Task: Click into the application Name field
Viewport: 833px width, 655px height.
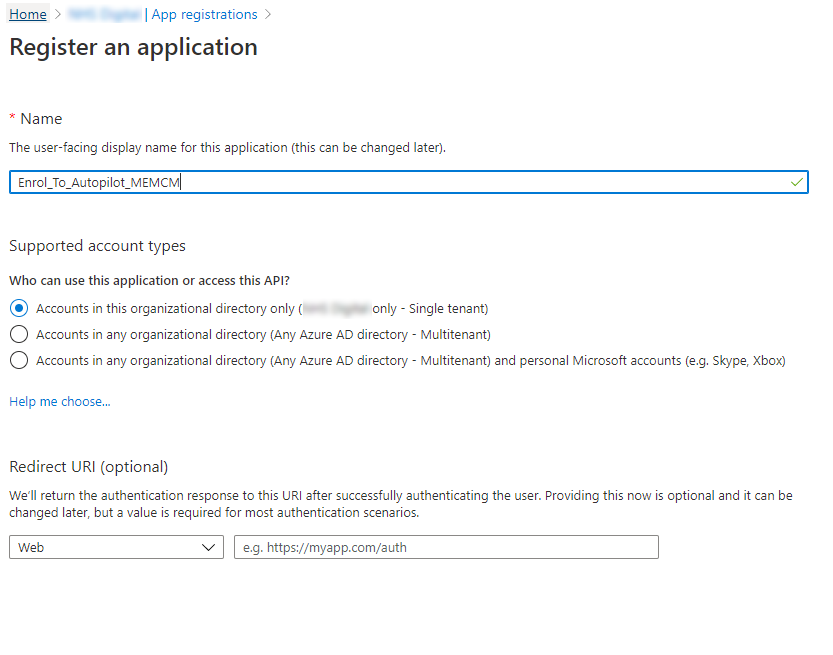Action: (409, 182)
